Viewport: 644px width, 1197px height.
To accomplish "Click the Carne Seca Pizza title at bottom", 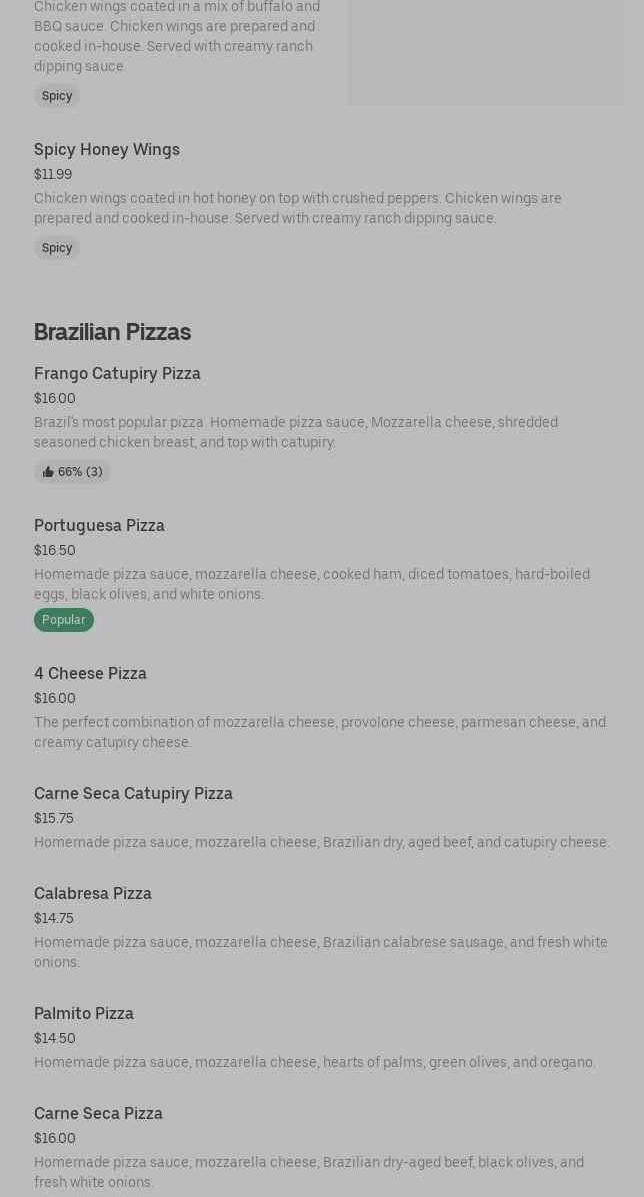I will point(98,1113).
